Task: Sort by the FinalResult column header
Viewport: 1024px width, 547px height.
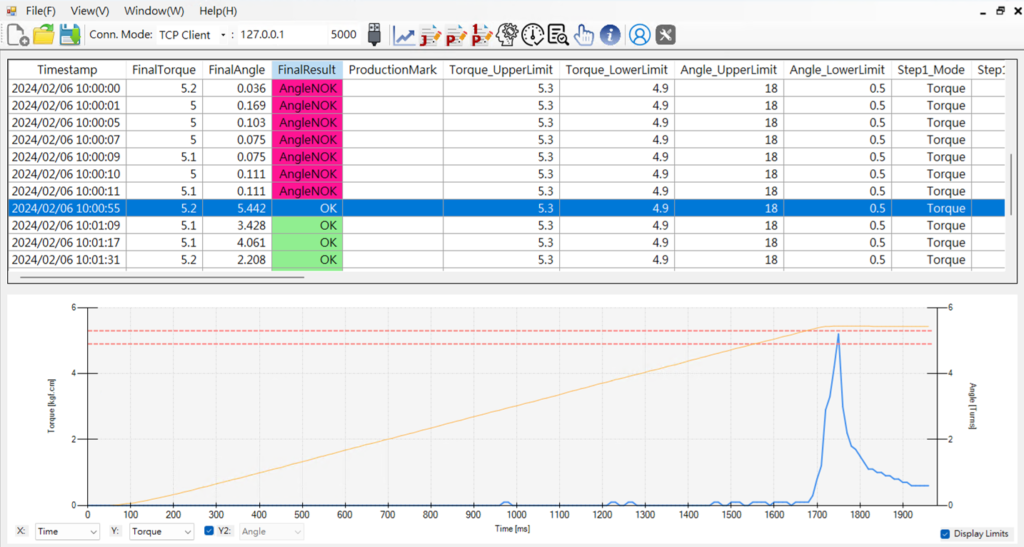Action: tap(307, 70)
